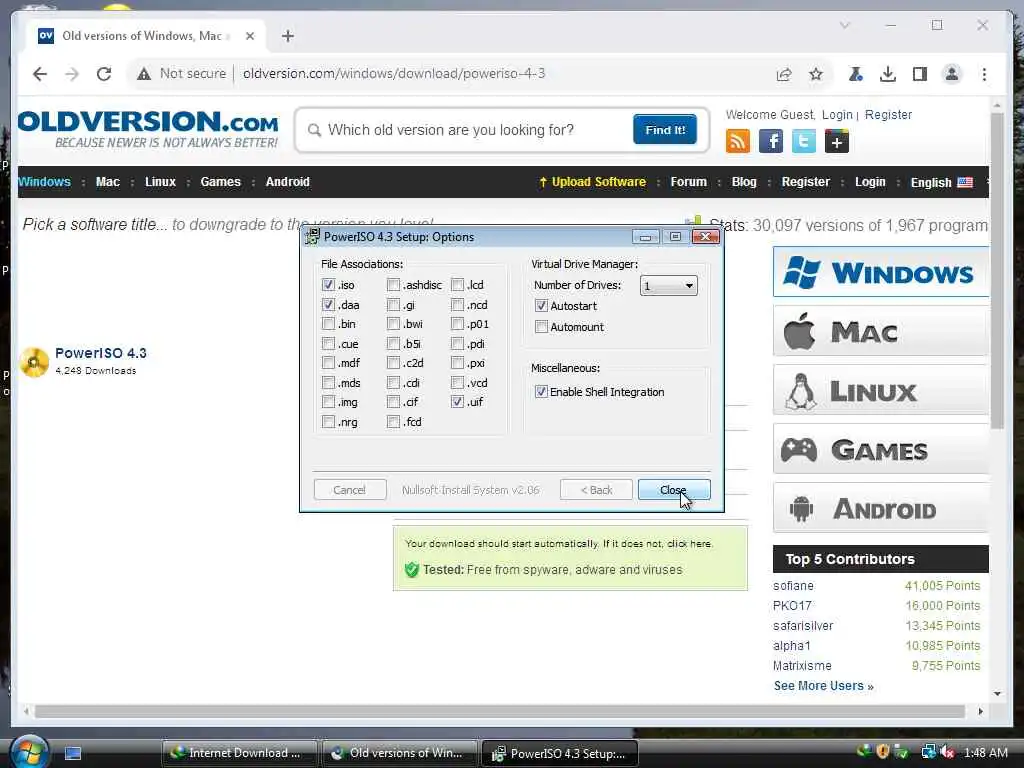Screen dimensions: 1024x768
Task: Check the .ashdisc file association
Action: (393, 285)
